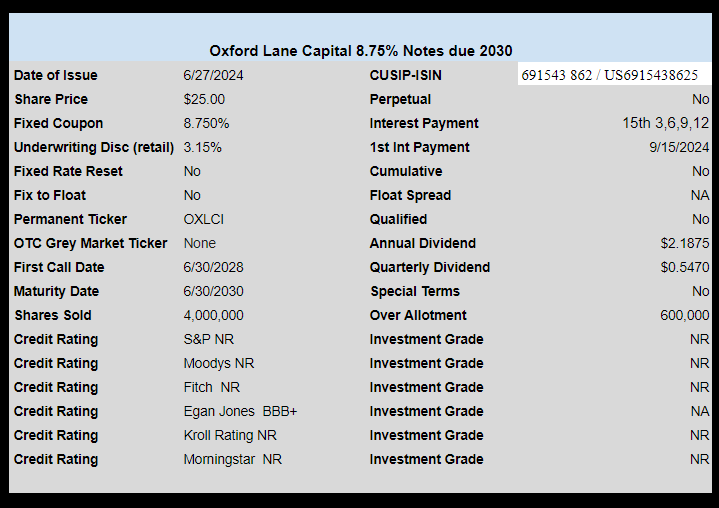The width and height of the screenshot is (719, 508).
Task: Select the Share Price value $25.00
Action: tap(204, 99)
